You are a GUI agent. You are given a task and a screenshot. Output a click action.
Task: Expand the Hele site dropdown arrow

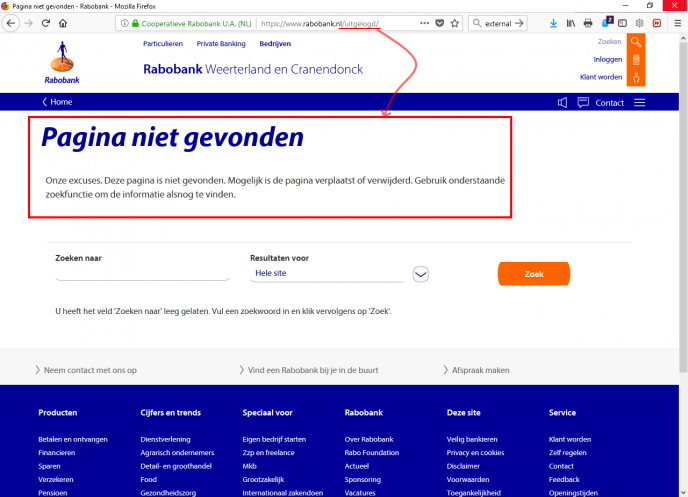[420, 275]
